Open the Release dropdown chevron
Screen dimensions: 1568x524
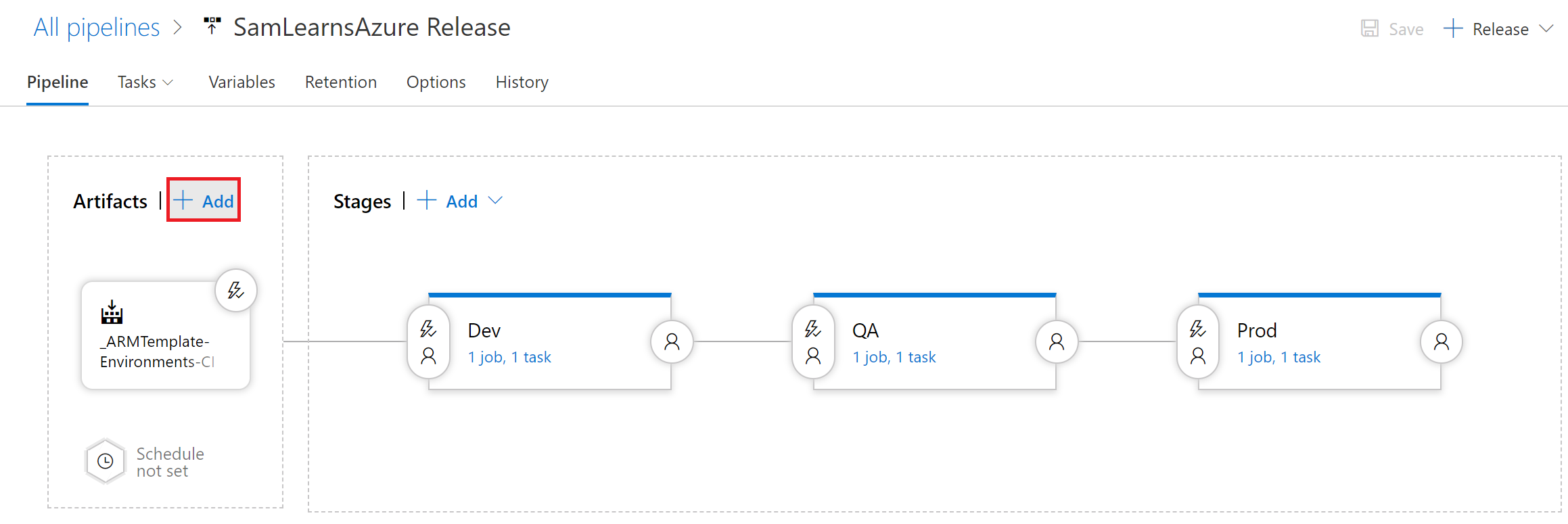pyautogui.click(x=1546, y=28)
